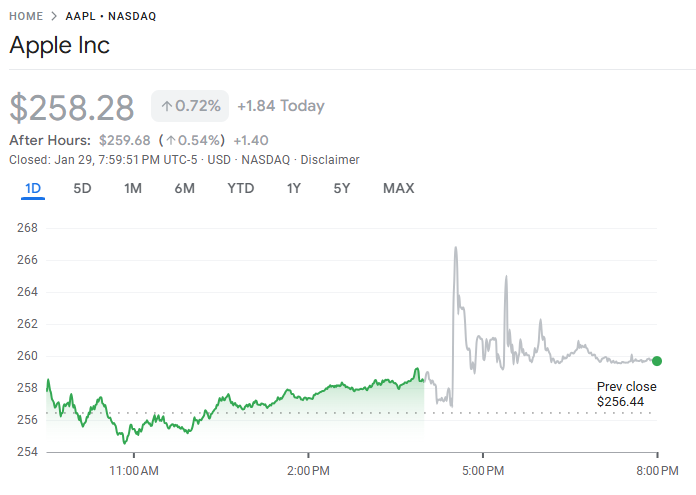Click the Apple Inc heading

click(x=60, y=46)
